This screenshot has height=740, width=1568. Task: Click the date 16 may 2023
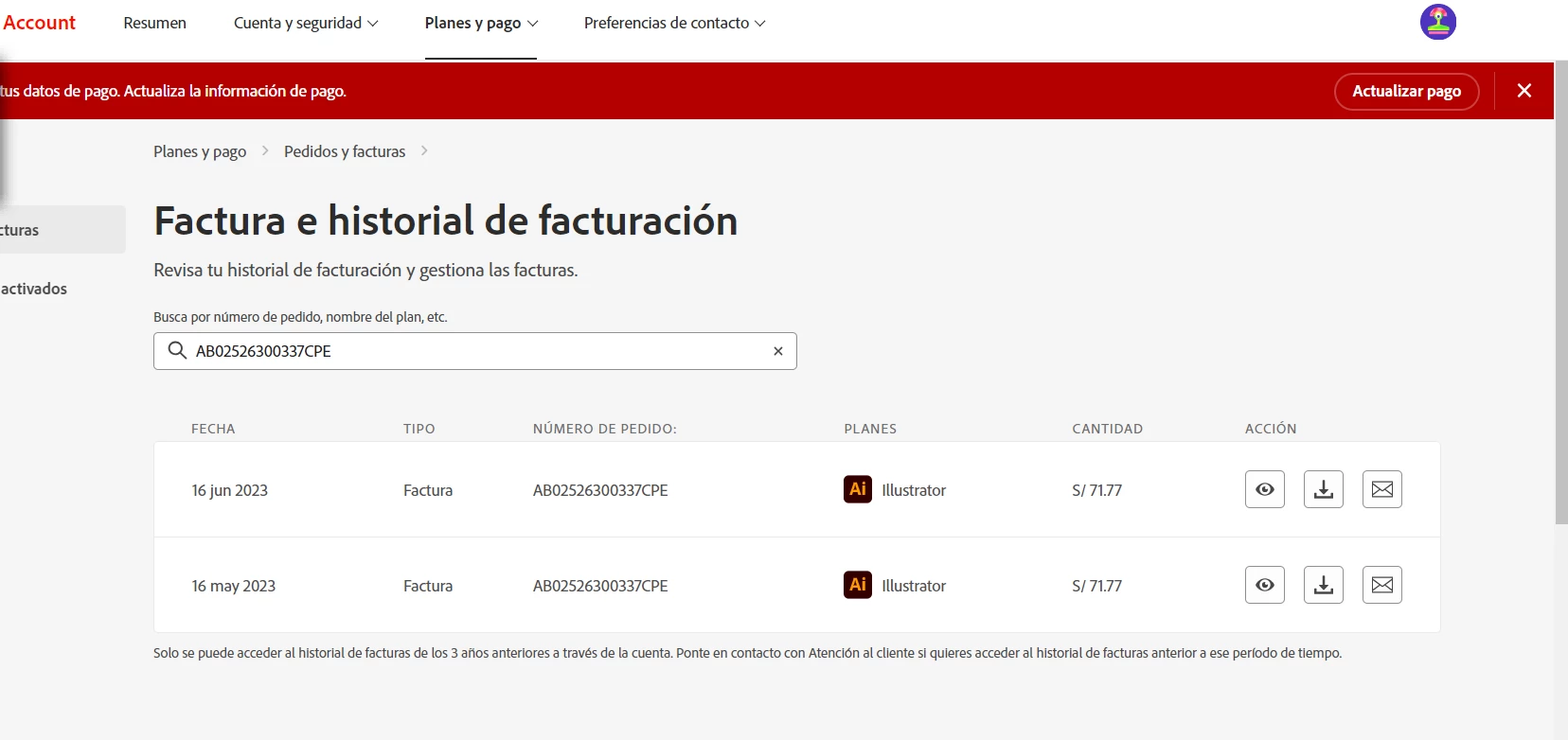pos(234,586)
